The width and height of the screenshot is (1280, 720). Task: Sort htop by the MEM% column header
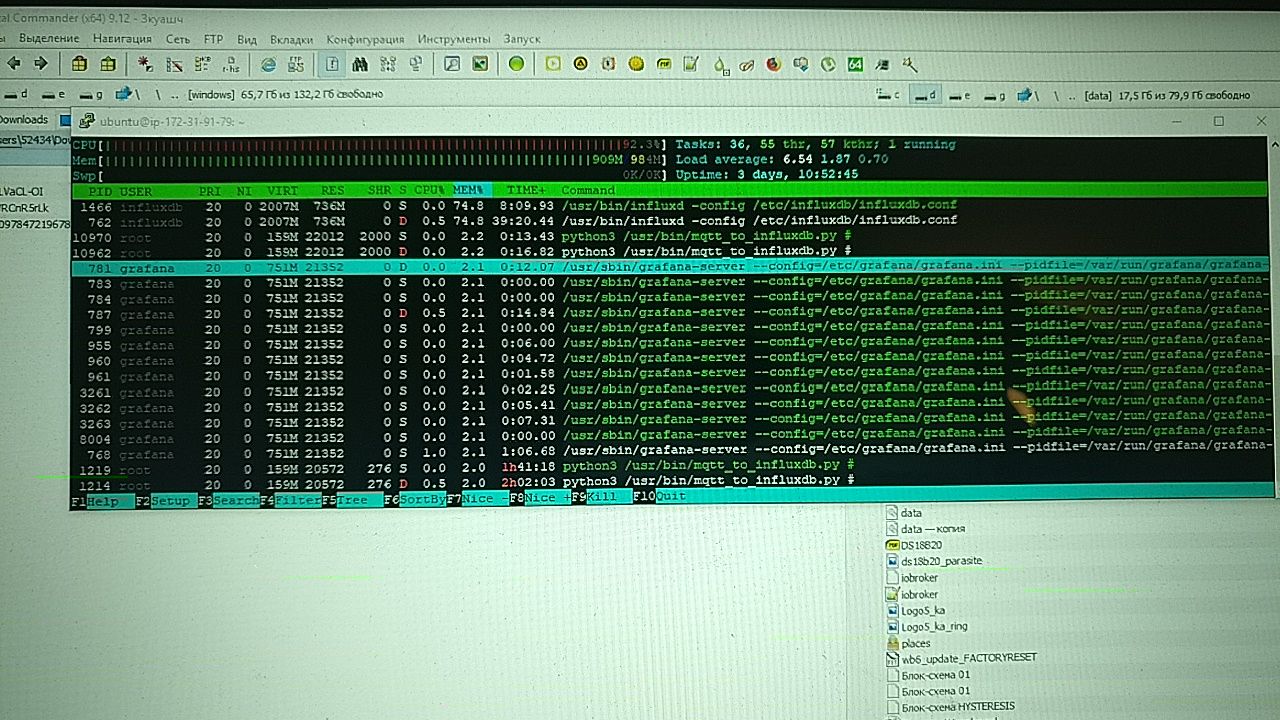[468, 190]
